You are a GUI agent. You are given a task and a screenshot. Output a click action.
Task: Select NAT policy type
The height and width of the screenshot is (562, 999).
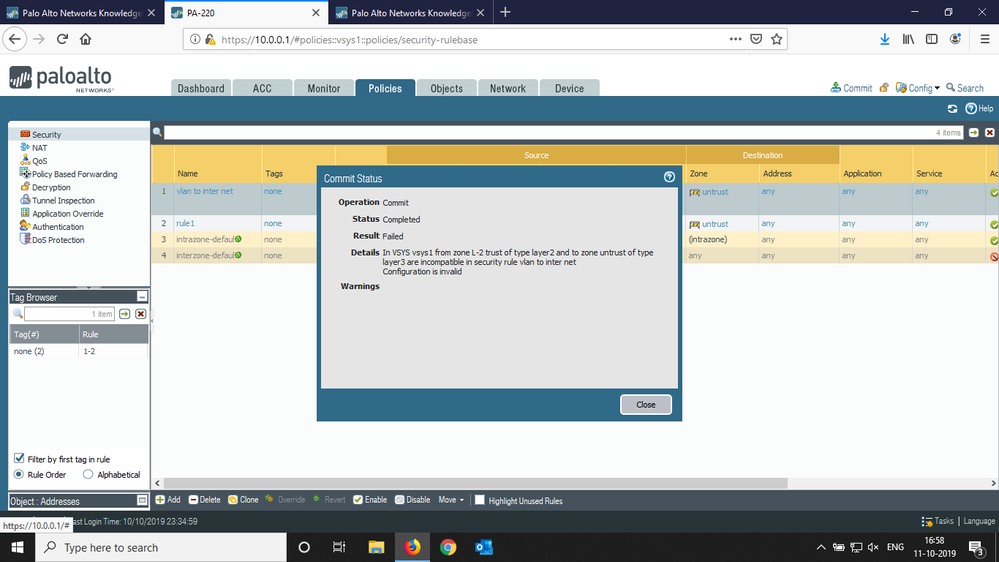point(40,148)
